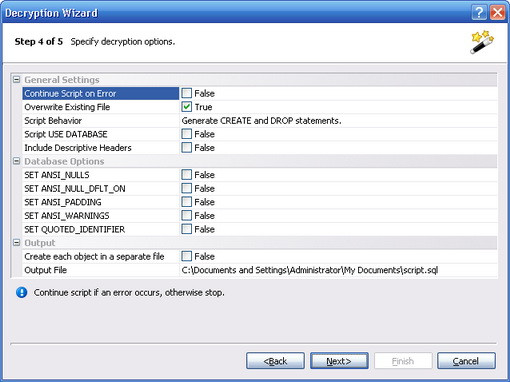Close the Decryption Wizard window
Viewport: 510px width, 382px height.
tap(497, 13)
